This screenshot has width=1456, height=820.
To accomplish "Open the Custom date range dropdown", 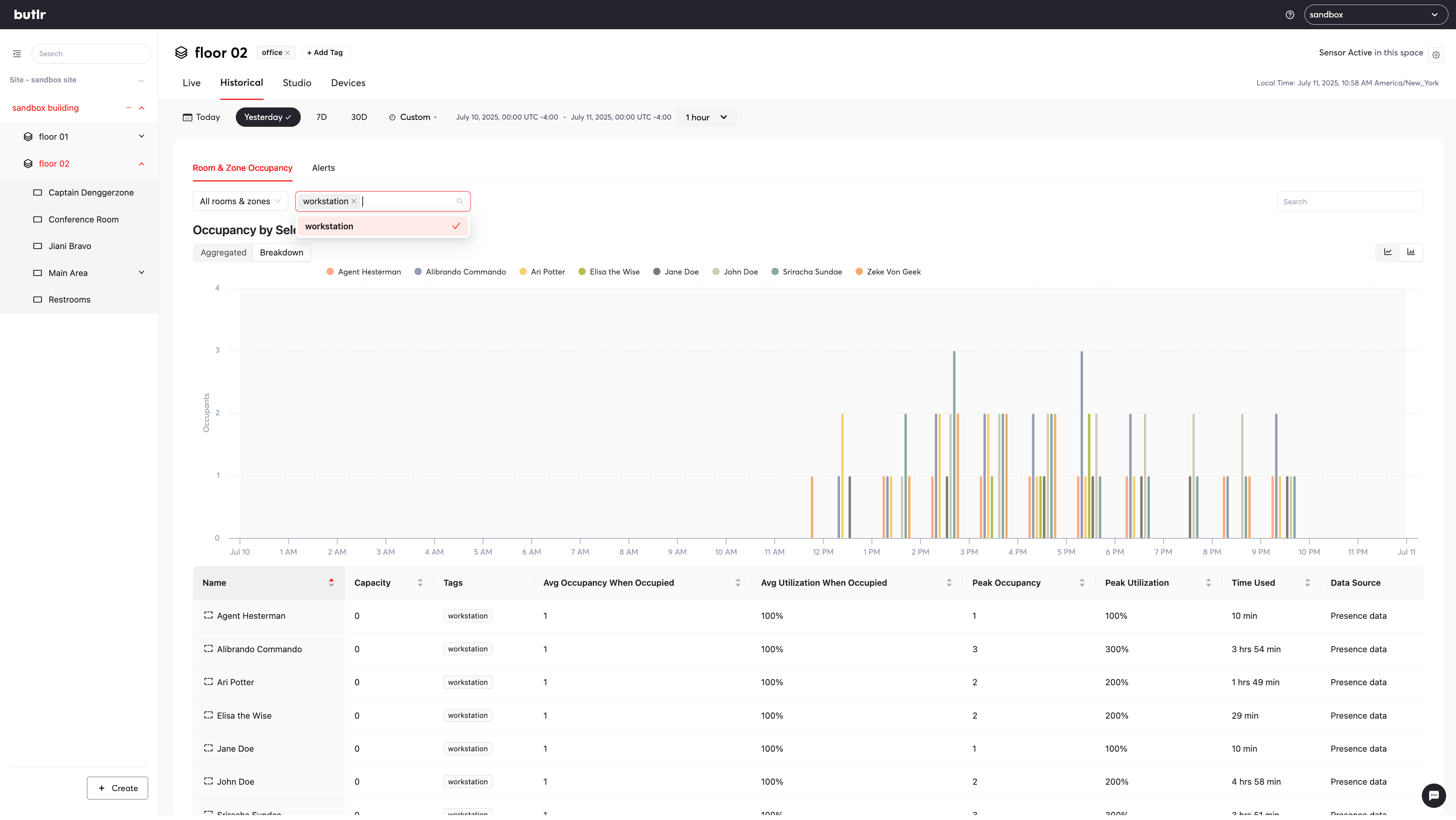I will [x=413, y=118].
